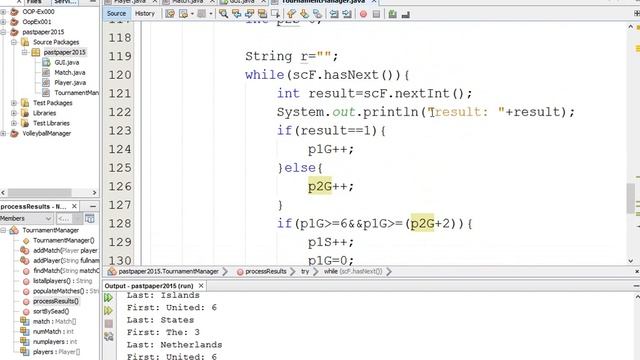Select sortBySead method in Navigator
This screenshot has height=360, width=640.
(x=51, y=311)
